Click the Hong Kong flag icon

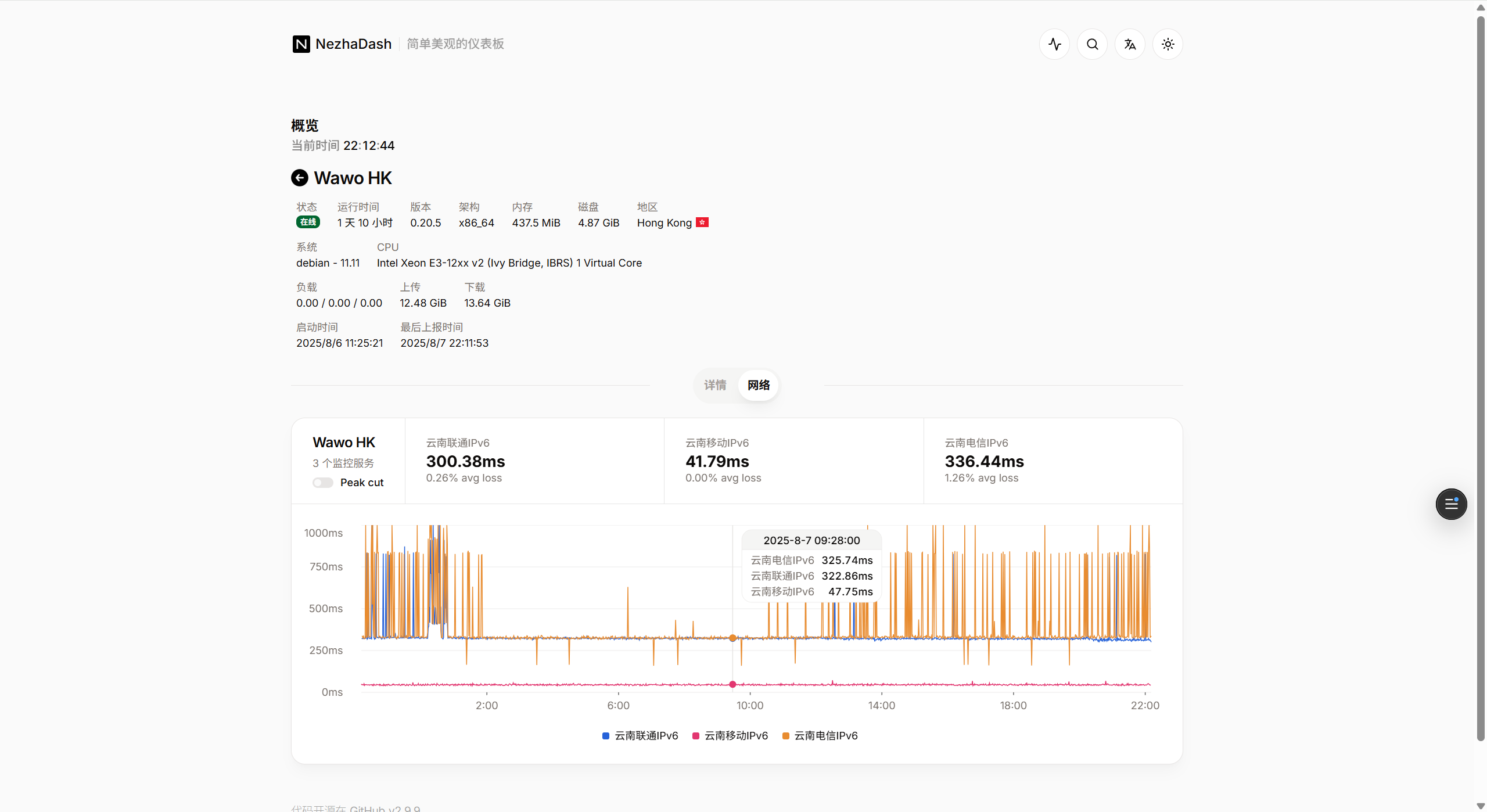[702, 222]
